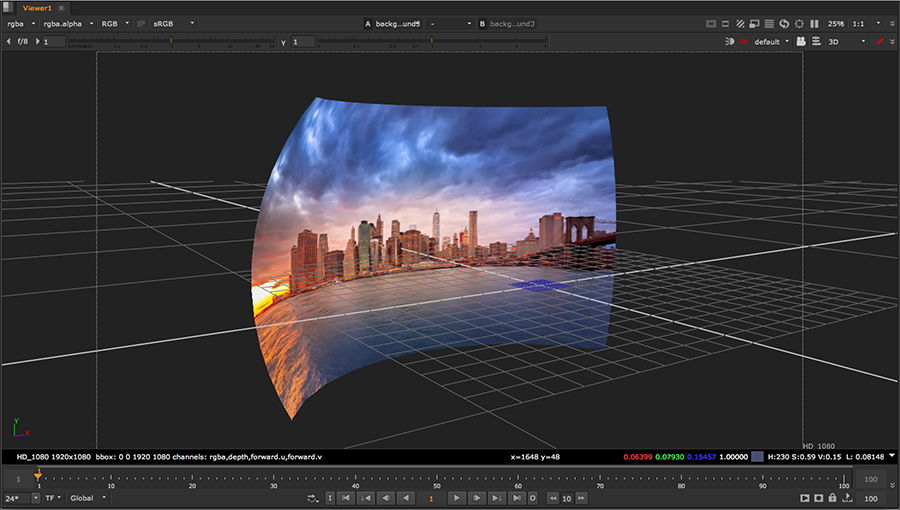The height and width of the screenshot is (510, 900).
Task: Toggle the IP input process button
Action: click(x=141, y=23)
